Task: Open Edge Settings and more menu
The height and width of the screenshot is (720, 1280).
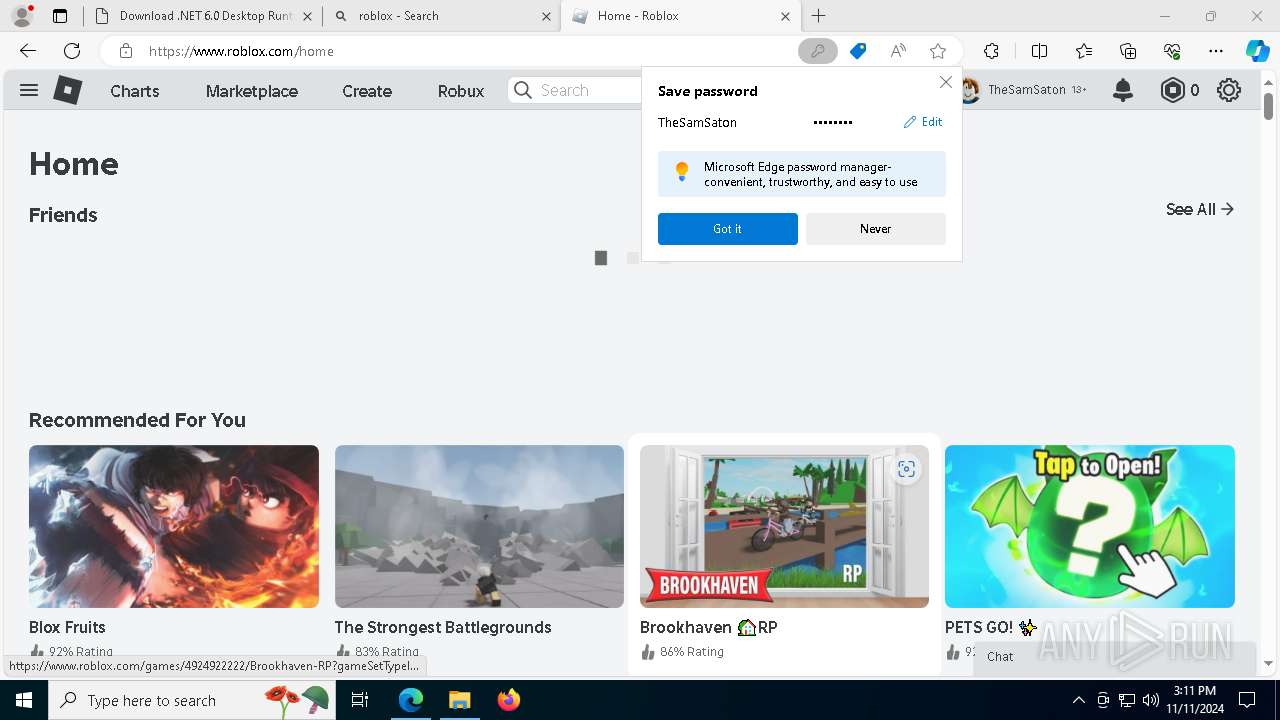Action: click(1216, 51)
